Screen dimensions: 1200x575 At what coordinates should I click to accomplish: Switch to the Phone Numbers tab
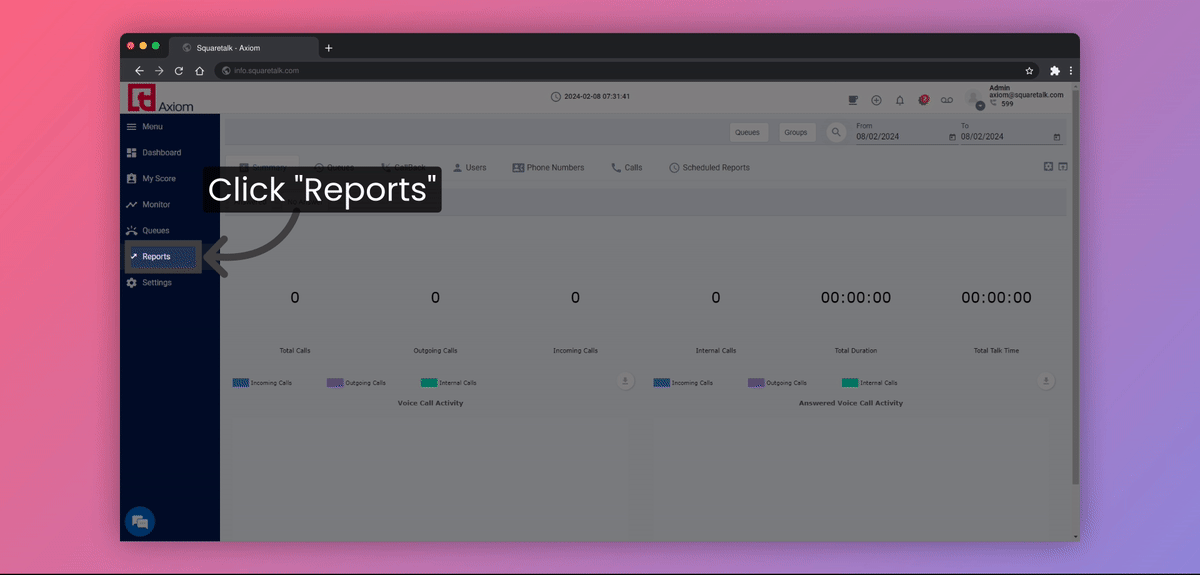548,168
